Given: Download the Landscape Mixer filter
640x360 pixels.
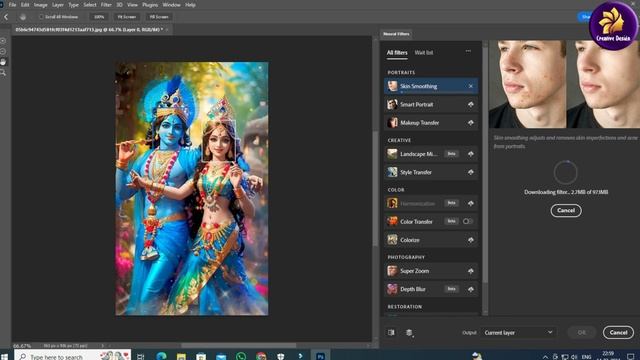Looking at the screenshot, I should tap(471, 154).
